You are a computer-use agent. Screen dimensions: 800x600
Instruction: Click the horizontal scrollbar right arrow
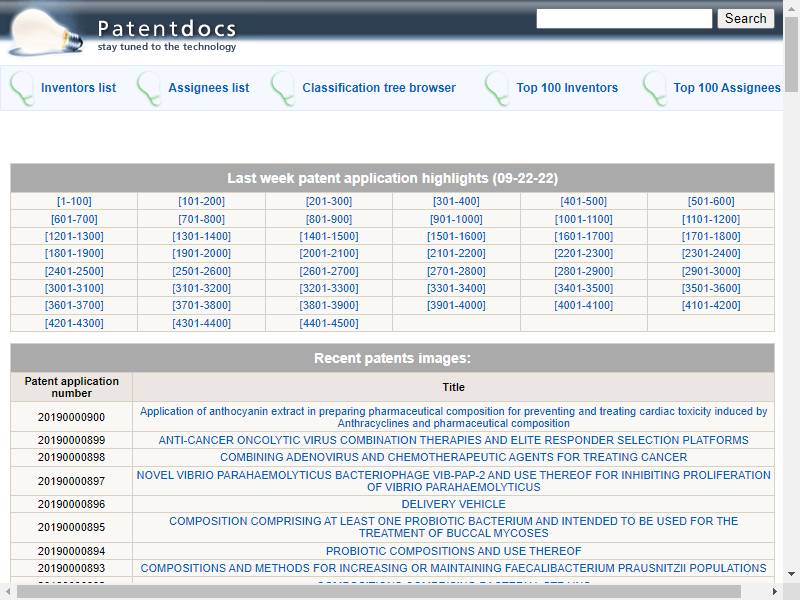pos(775,592)
